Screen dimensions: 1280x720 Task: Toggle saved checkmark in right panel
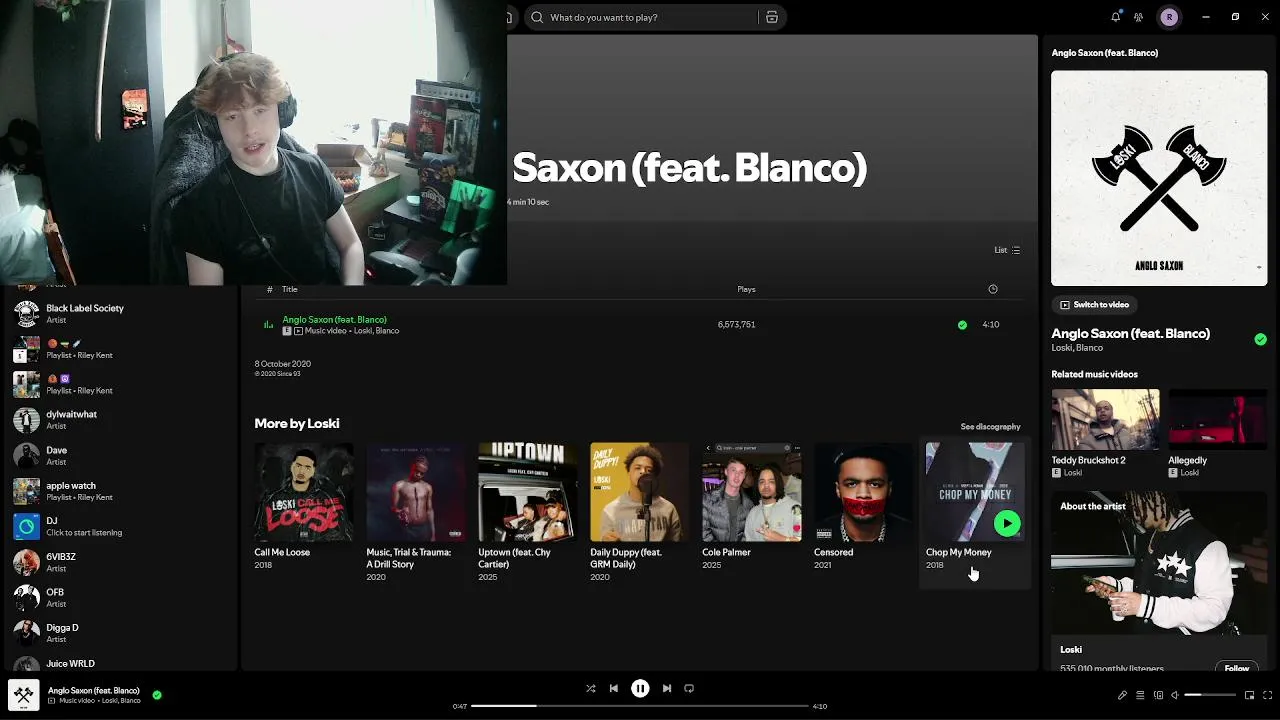[x=1260, y=339]
